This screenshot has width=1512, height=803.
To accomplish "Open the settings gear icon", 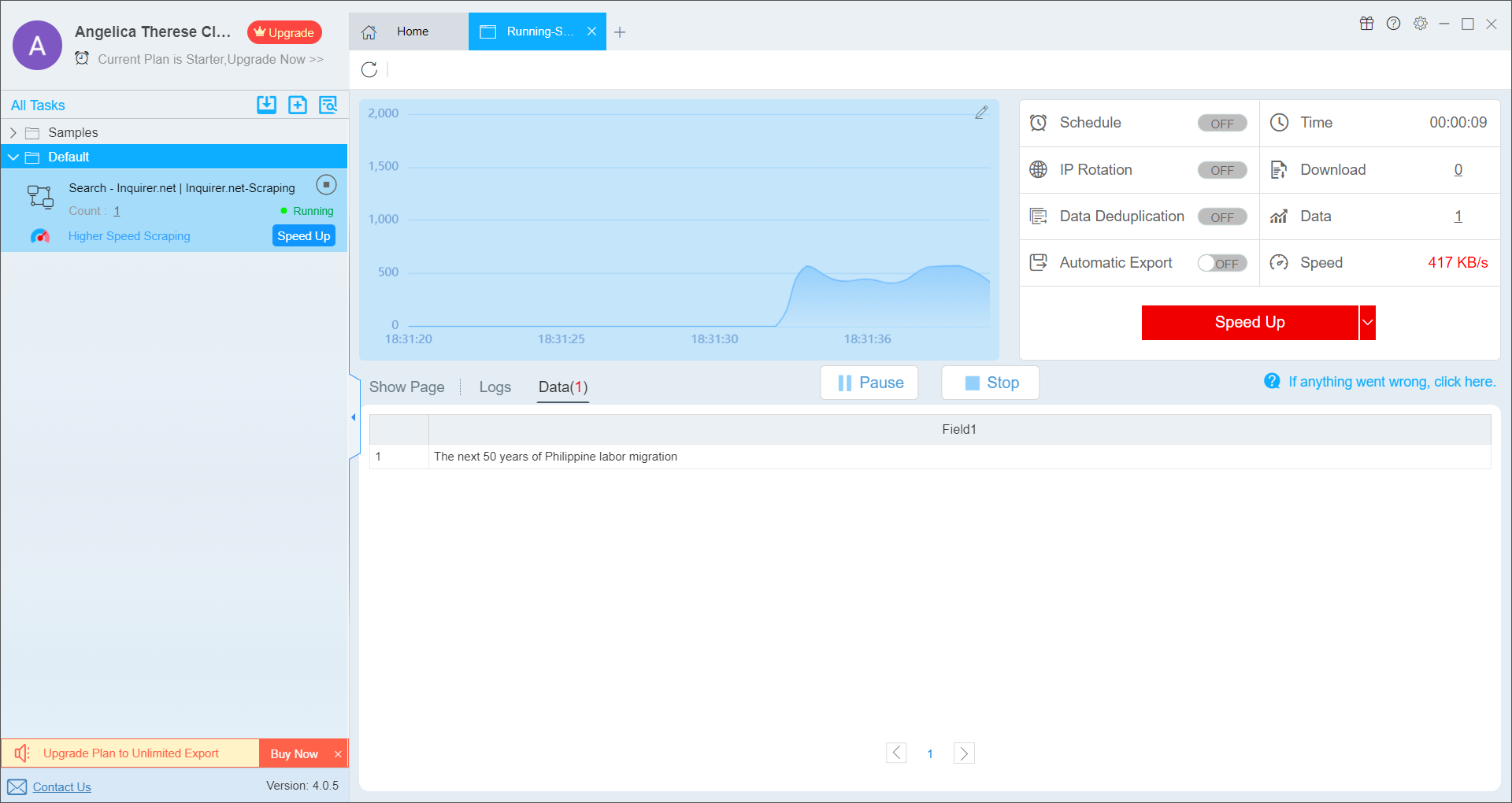I will (1420, 24).
